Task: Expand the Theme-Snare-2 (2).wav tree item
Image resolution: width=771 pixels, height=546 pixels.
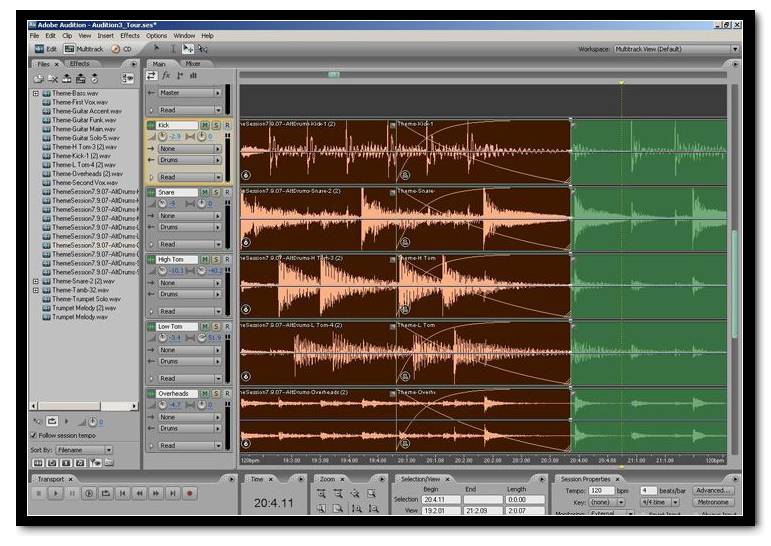Action: click(36, 281)
